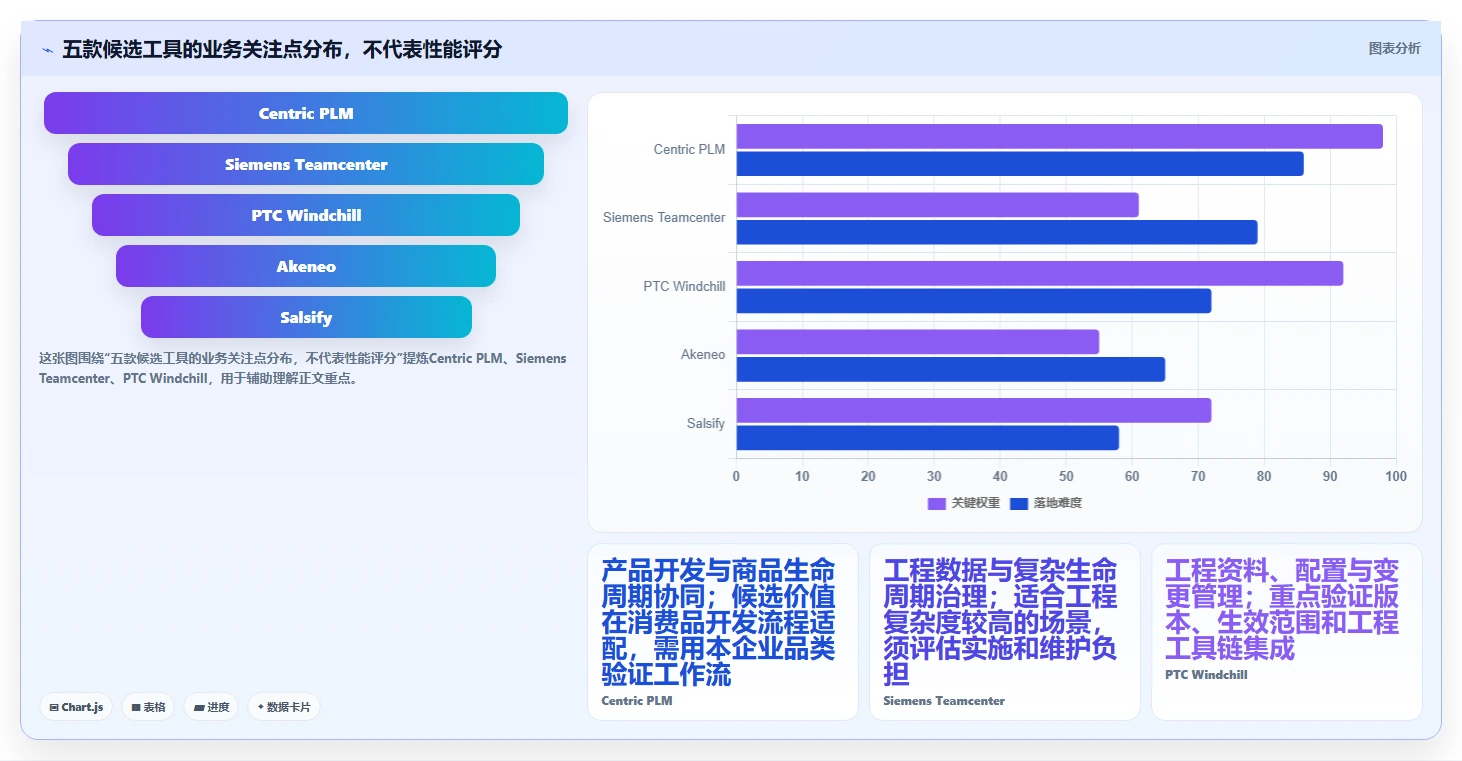The height and width of the screenshot is (761, 1462).
Task: Click the Salsify axis label in chart
Action: pos(706,423)
